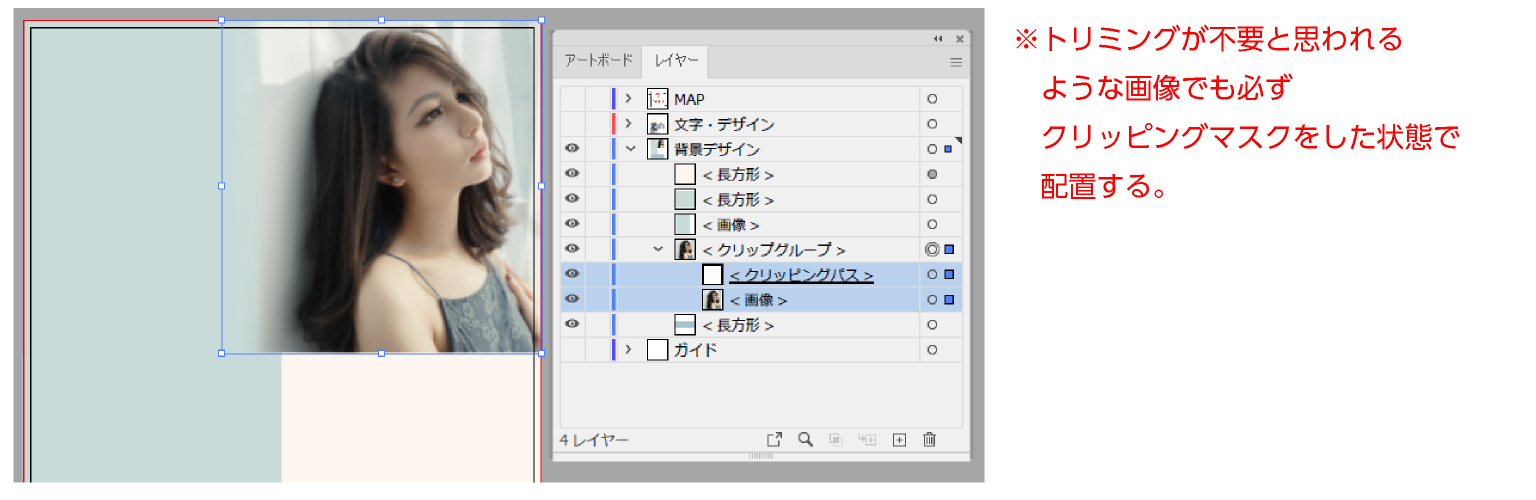The width and height of the screenshot is (1536, 500).
Task: Click the target circle of the MAP layer
Action: click(x=932, y=99)
